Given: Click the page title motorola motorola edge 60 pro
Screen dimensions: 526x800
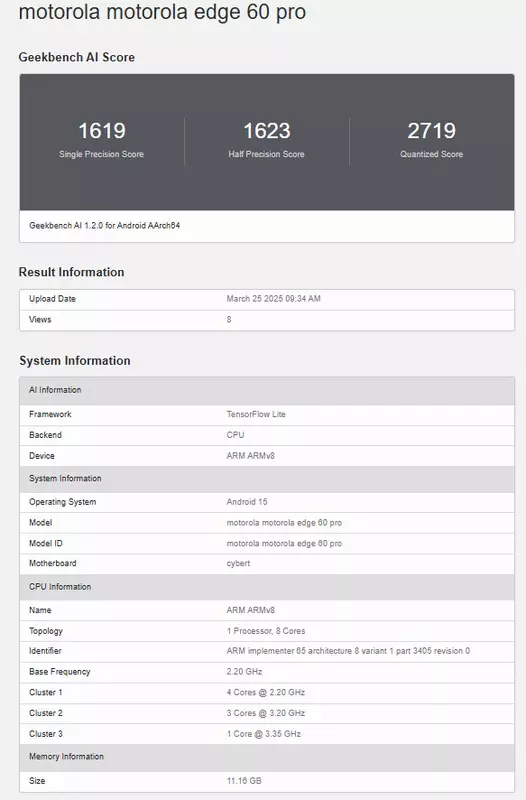Looking at the screenshot, I should point(162,12).
